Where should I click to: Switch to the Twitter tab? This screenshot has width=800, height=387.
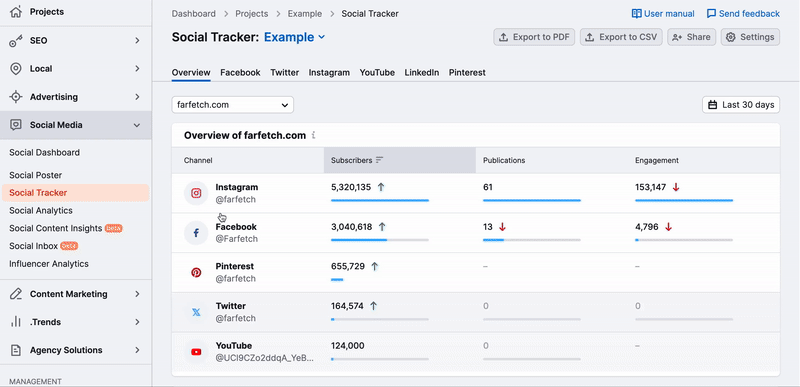pos(285,72)
